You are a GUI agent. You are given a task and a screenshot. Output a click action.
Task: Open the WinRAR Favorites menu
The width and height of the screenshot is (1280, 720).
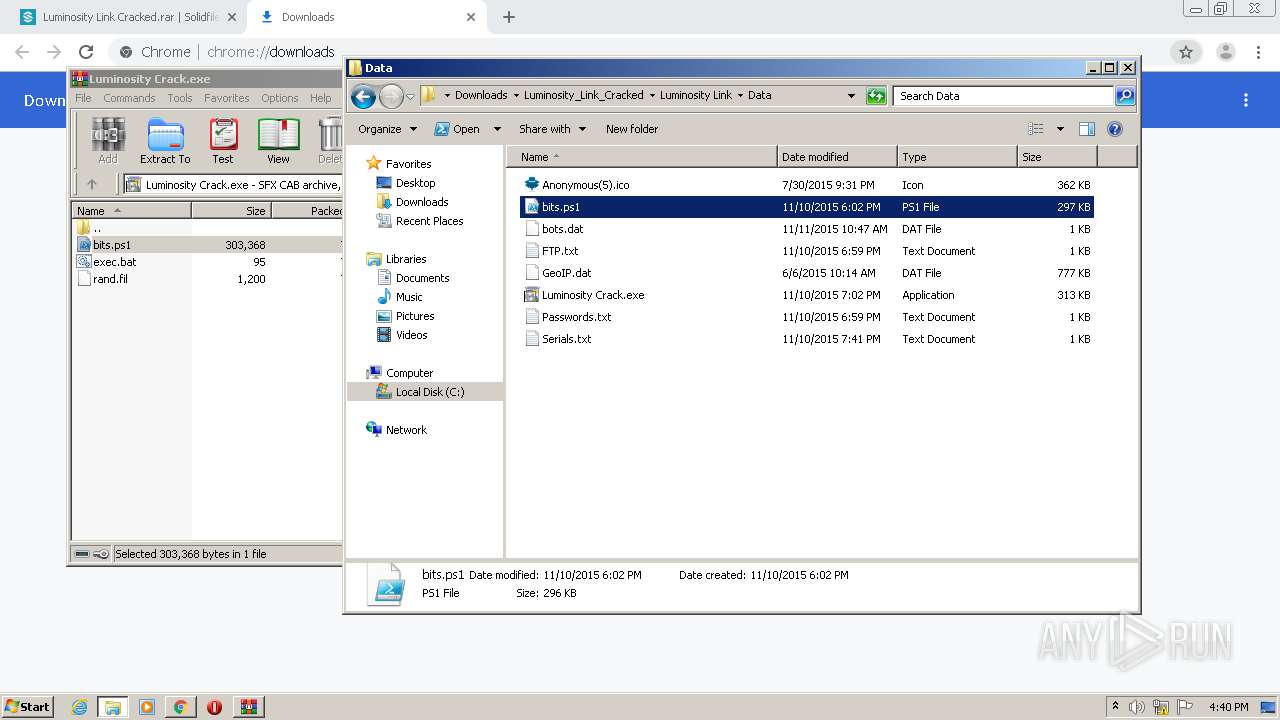click(227, 98)
